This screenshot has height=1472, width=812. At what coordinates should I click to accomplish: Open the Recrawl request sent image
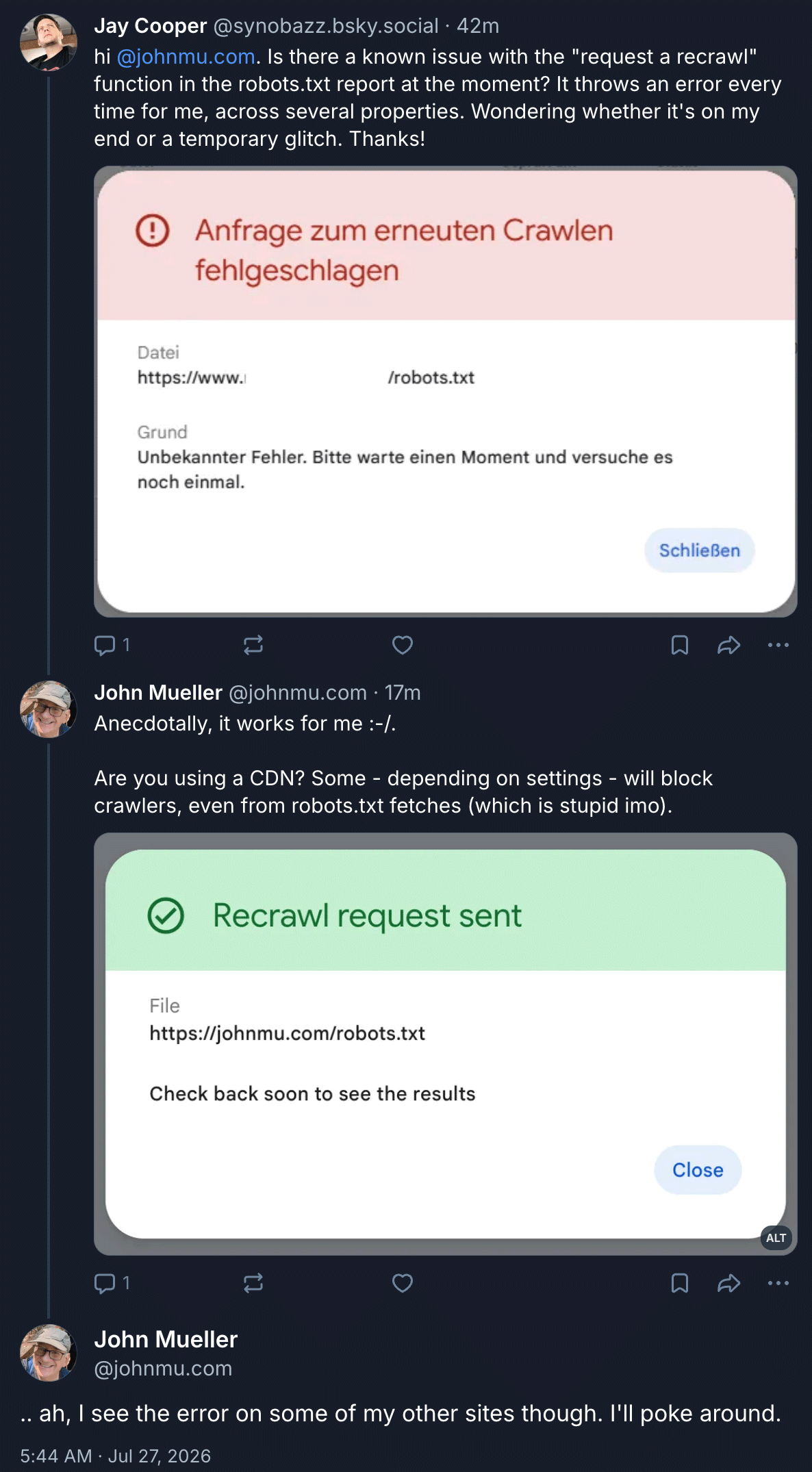pyautogui.click(x=446, y=1044)
